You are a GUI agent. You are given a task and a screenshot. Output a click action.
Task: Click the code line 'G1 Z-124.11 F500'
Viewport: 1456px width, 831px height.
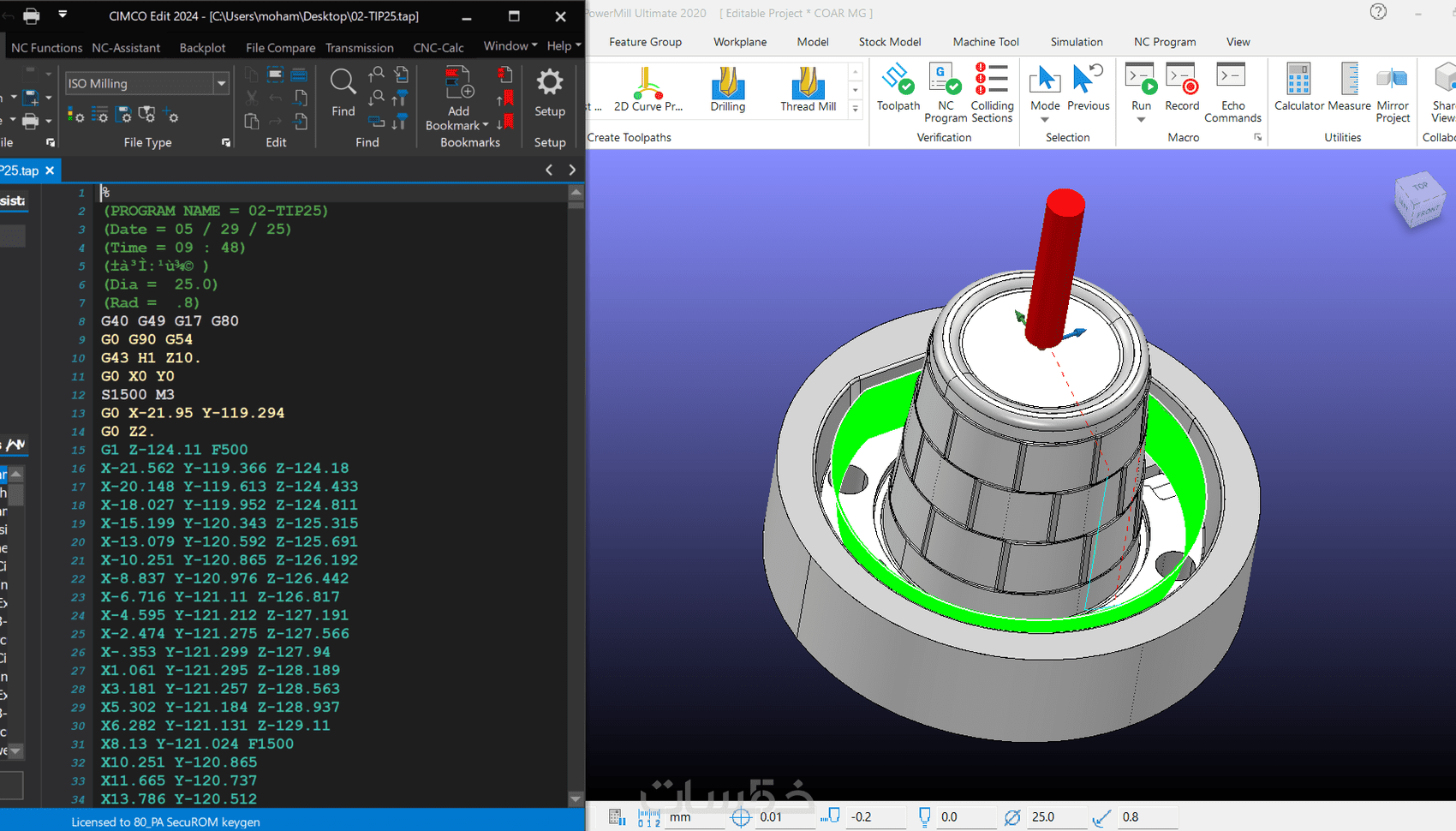pos(175,450)
